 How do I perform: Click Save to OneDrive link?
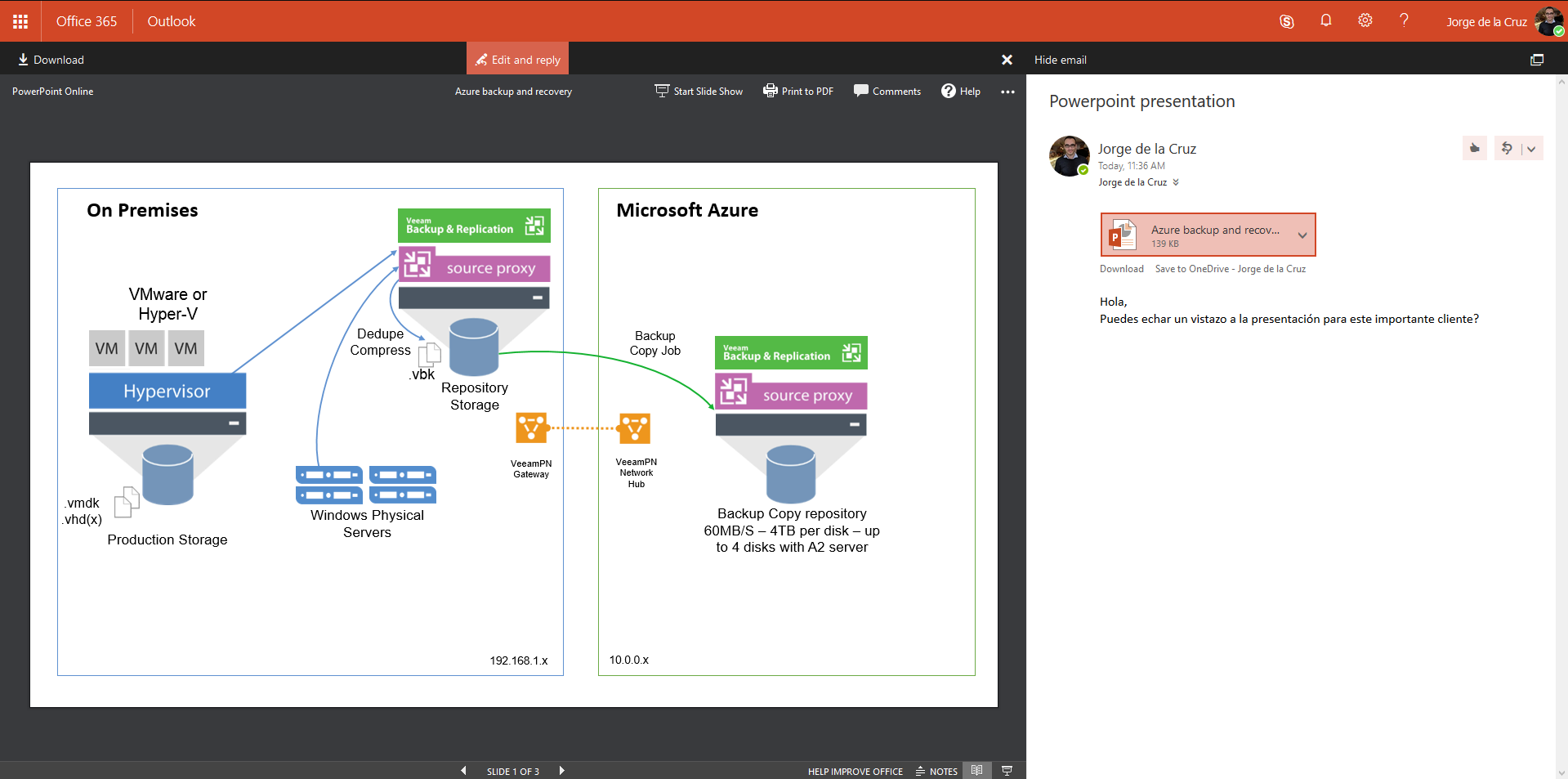1231,269
